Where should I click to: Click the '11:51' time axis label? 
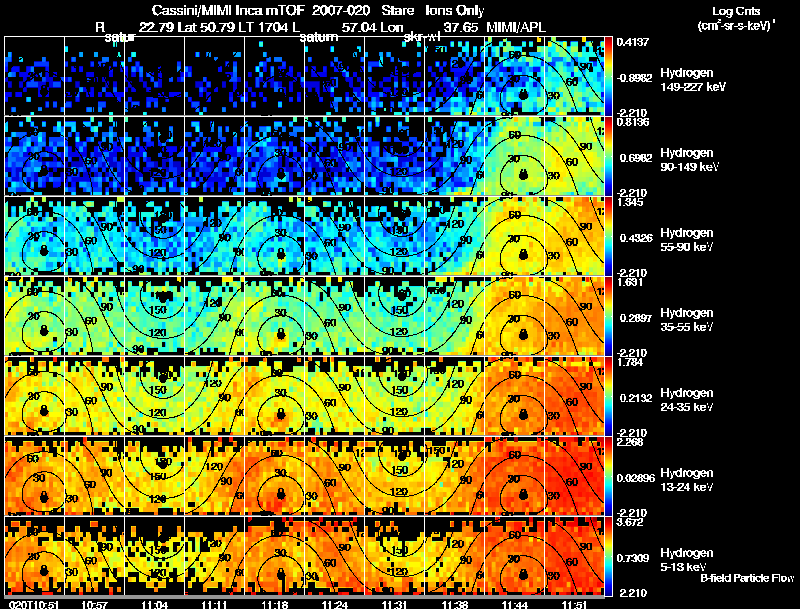pyautogui.click(x=575, y=604)
